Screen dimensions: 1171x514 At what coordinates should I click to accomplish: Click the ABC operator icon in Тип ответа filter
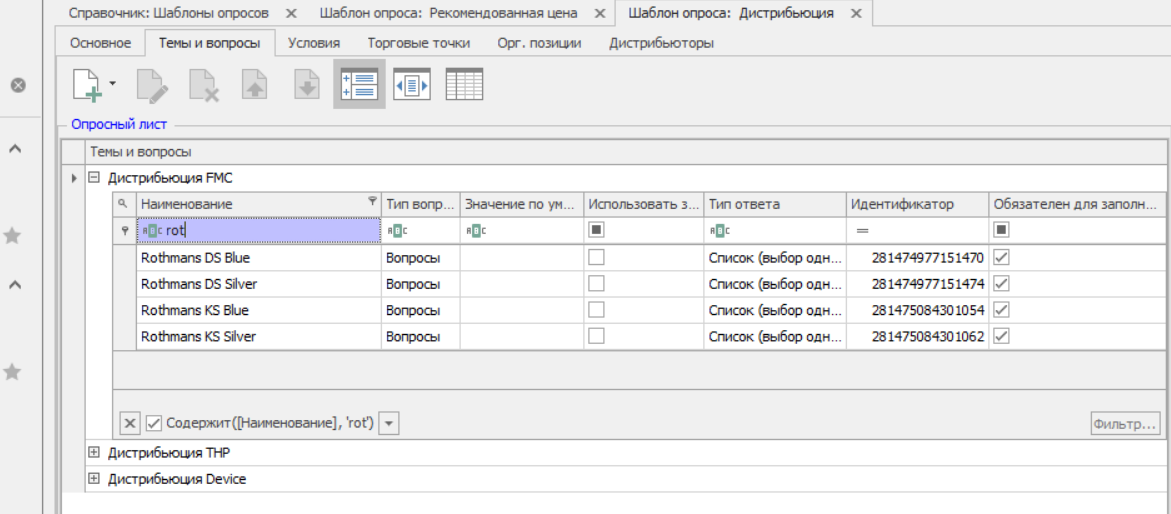click(x=720, y=231)
